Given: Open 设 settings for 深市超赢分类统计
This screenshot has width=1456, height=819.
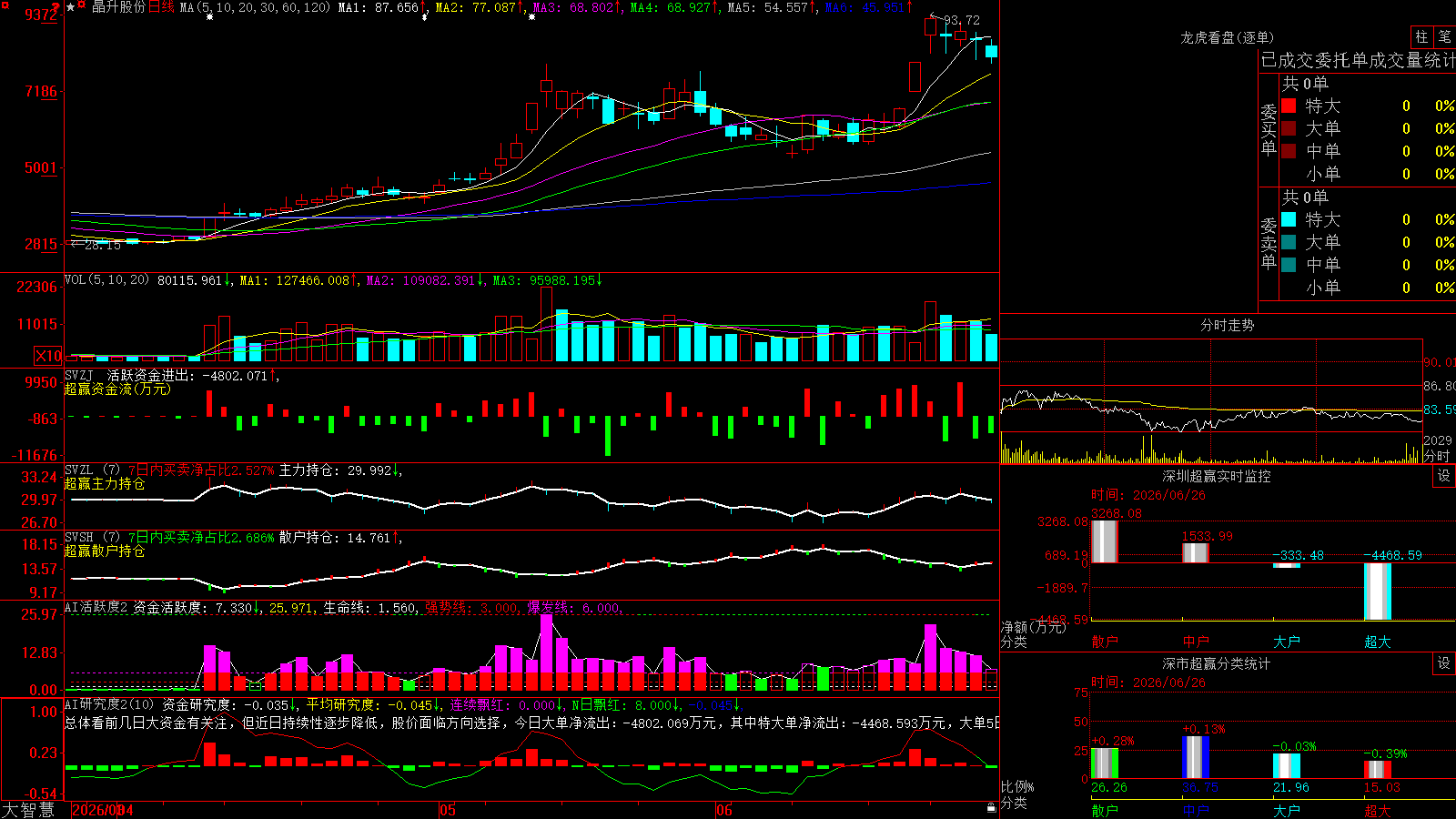Looking at the screenshot, I should pos(1444,663).
